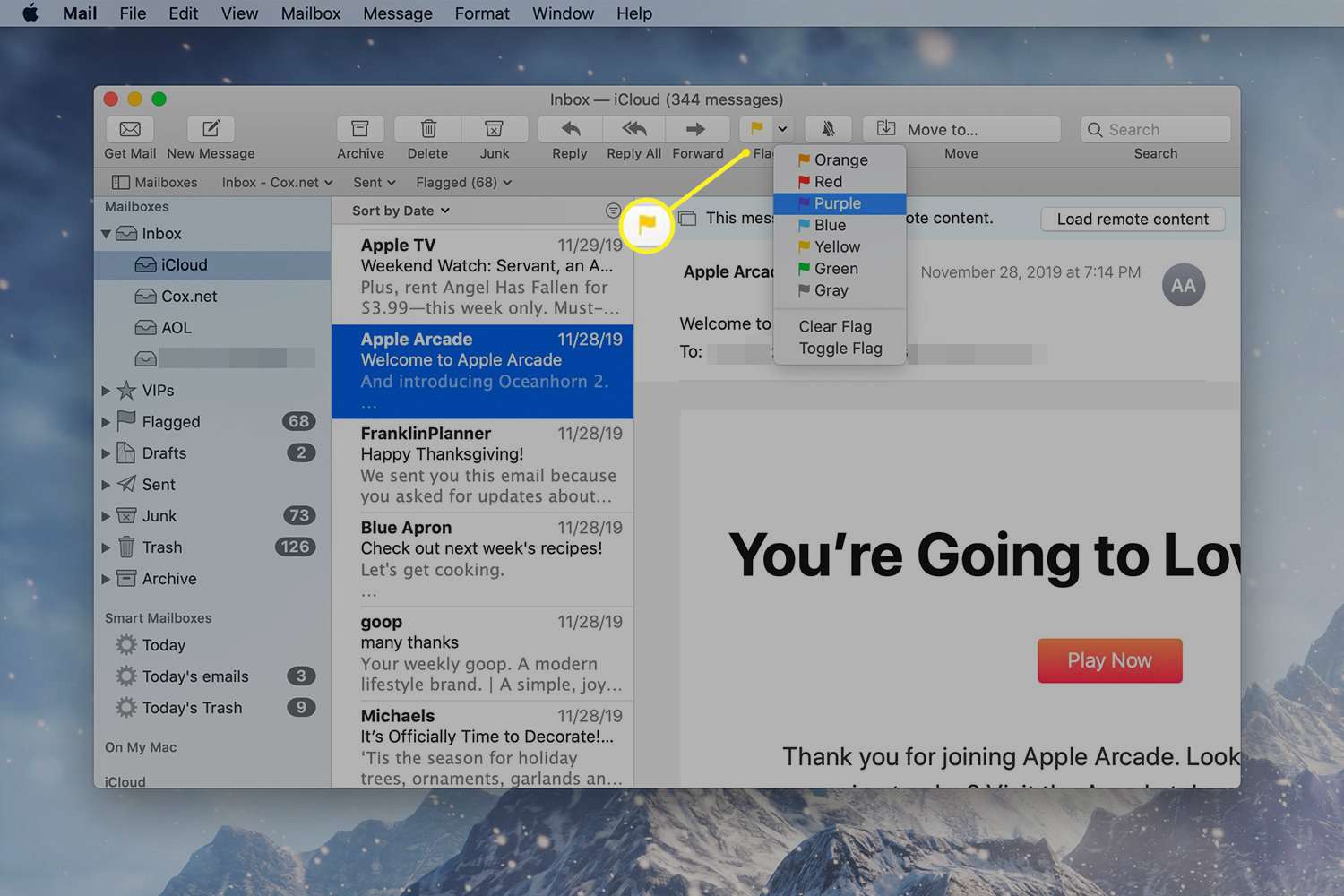Click the yellow Flag toolbar button
Screen dimensions: 1344x896
point(757,129)
